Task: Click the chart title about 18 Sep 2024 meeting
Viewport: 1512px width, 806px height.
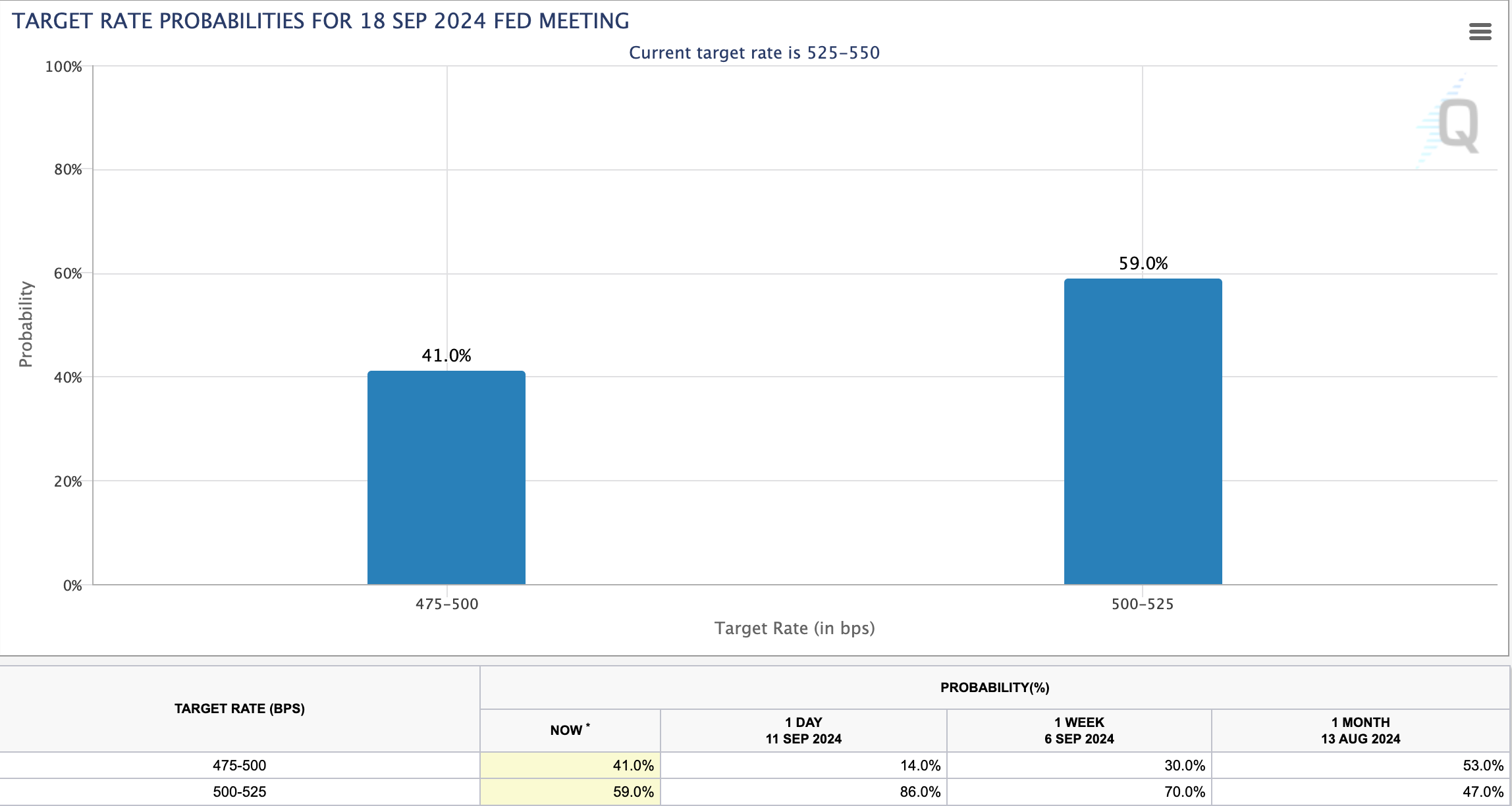Action: click(321, 21)
